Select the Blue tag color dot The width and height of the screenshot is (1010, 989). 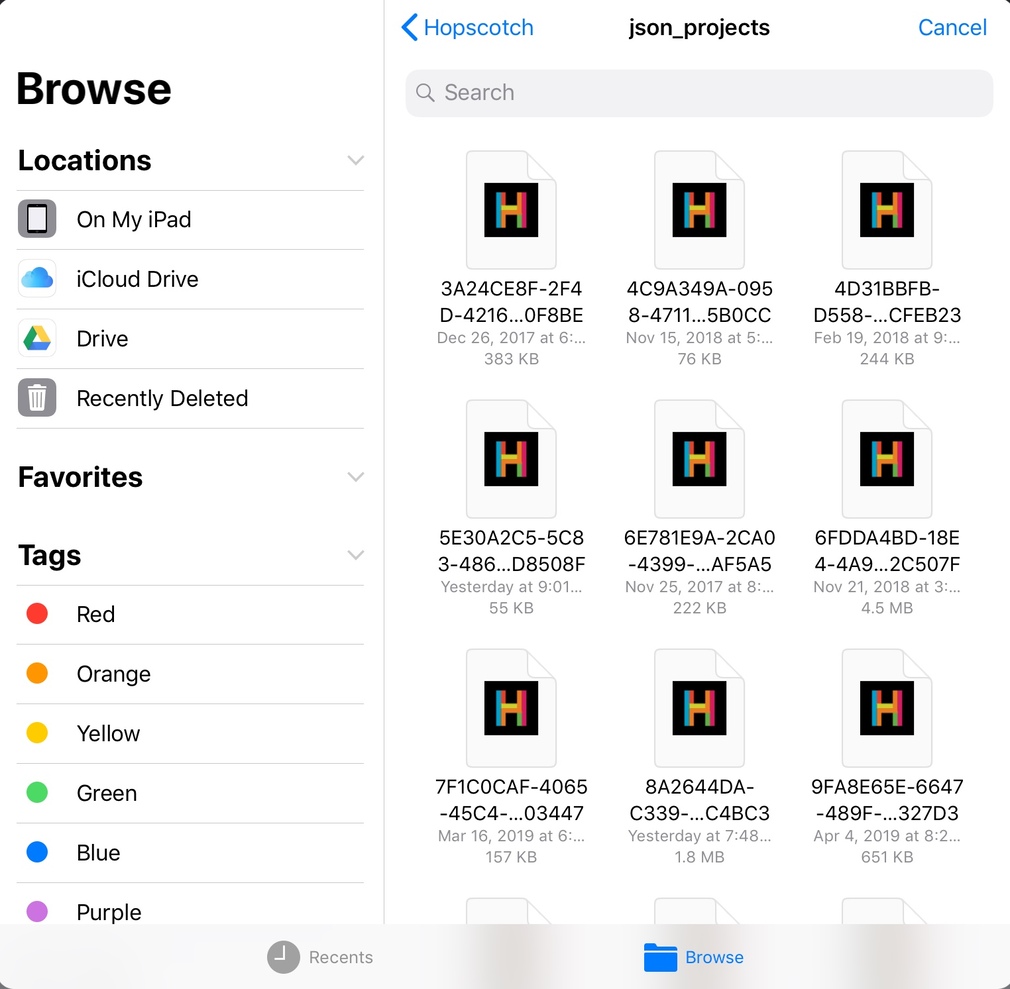[37, 852]
